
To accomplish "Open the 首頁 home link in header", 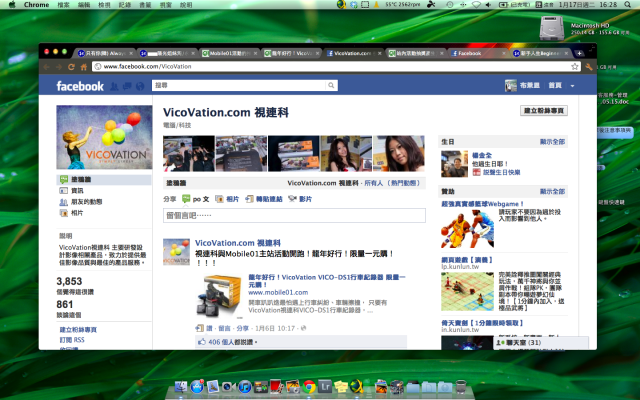I will click(555, 85).
